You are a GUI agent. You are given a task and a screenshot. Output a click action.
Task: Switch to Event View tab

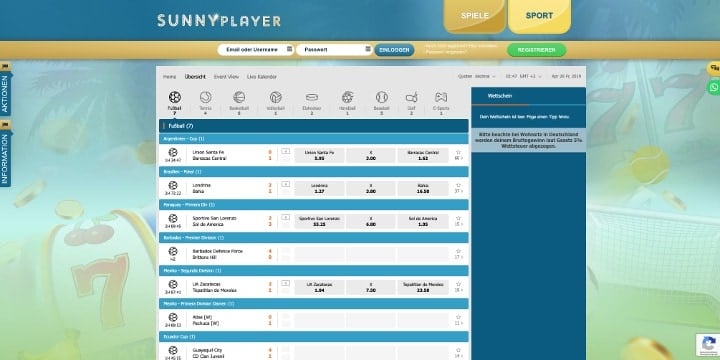tap(226, 77)
